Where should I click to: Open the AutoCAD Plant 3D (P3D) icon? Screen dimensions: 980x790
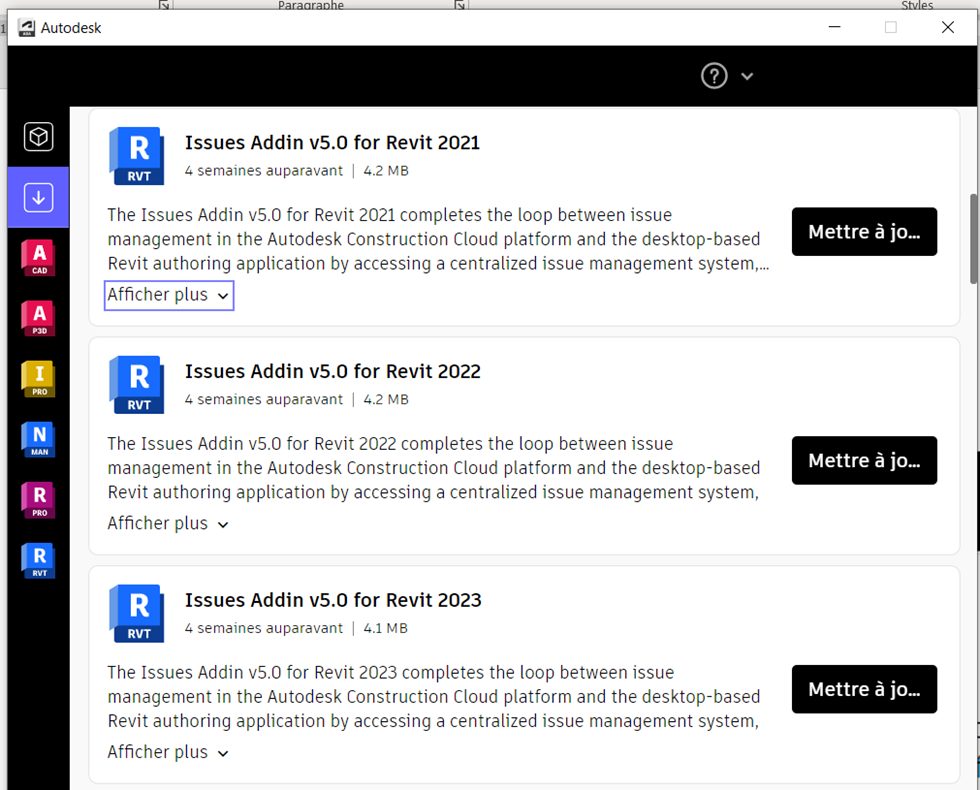(39, 318)
